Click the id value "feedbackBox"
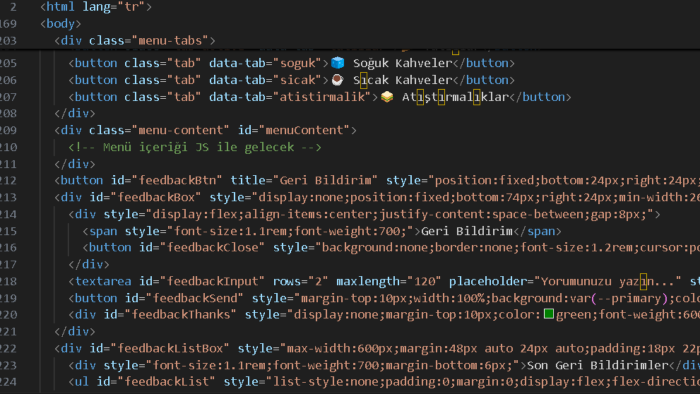Viewport: 700px width, 394px height. pyautogui.click(x=156, y=197)
